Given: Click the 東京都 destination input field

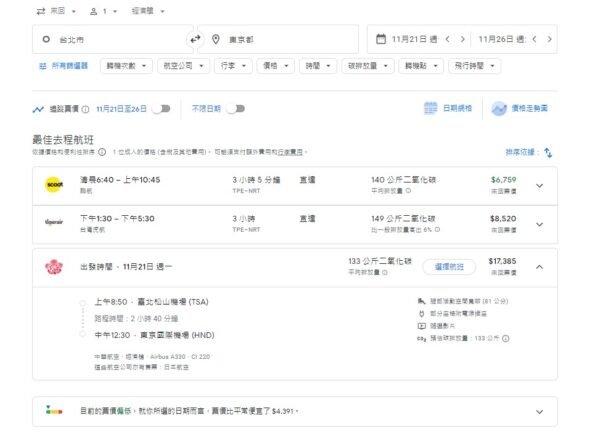Looking at the screenshot, I should 278,39.
